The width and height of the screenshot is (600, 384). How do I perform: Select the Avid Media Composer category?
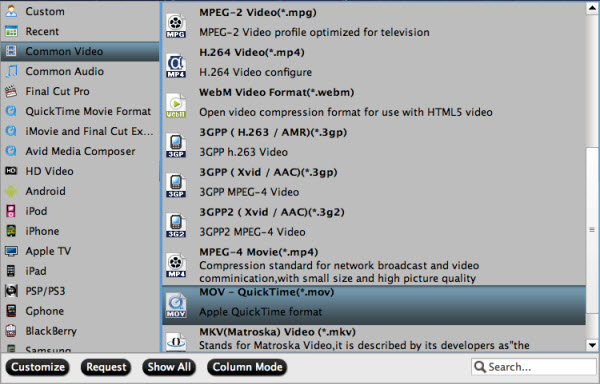click(80, 151)
